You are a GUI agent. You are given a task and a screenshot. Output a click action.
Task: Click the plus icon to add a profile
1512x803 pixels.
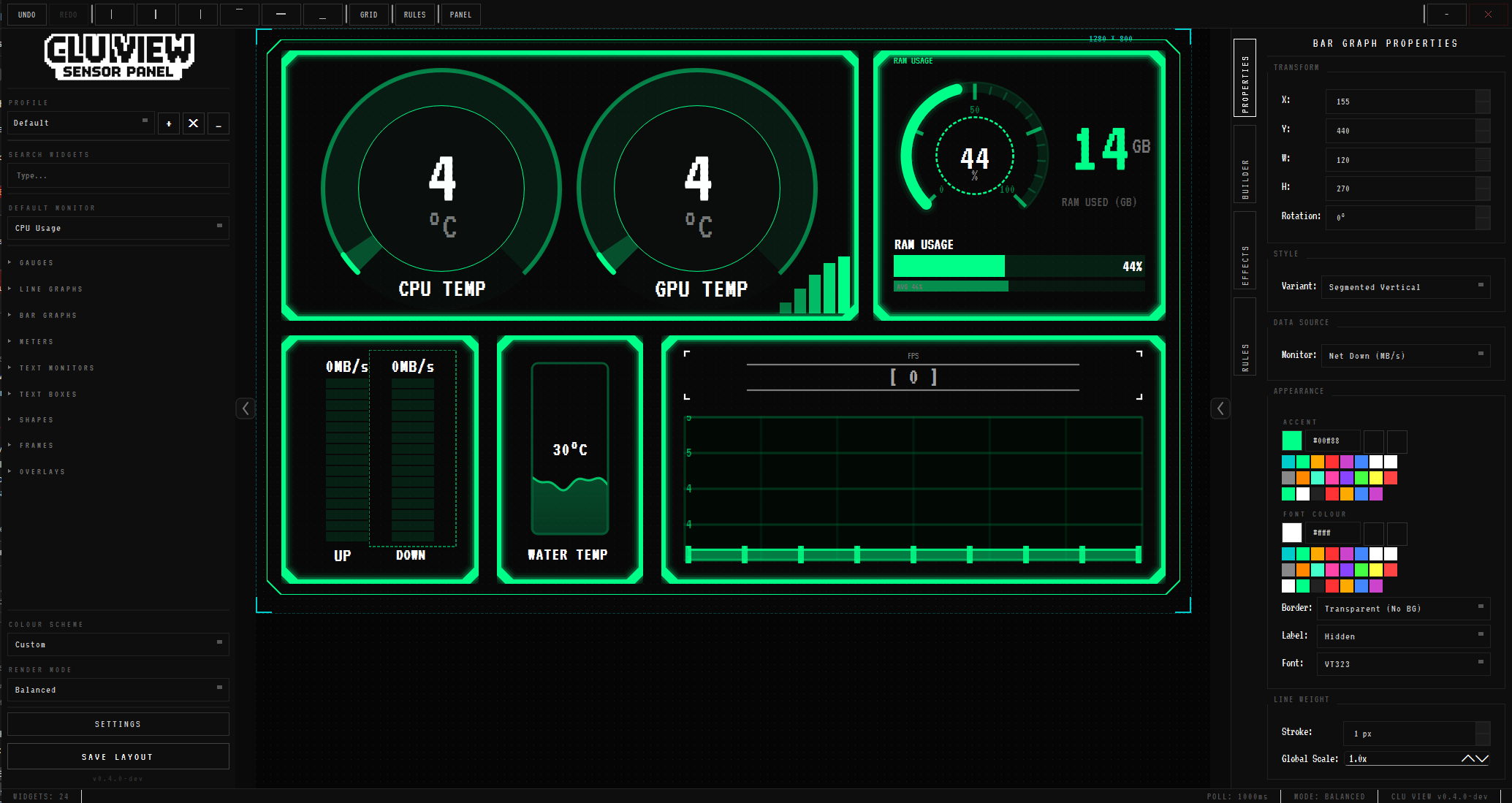tap(169, 123)
